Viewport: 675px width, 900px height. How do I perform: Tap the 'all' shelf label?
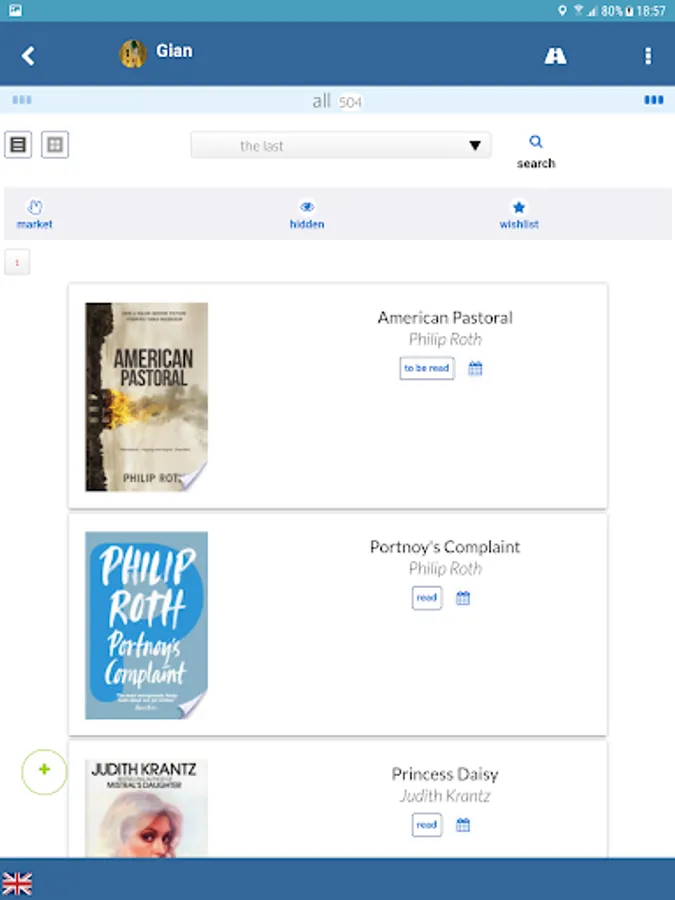pyautogui.click(x=321, y=101)
